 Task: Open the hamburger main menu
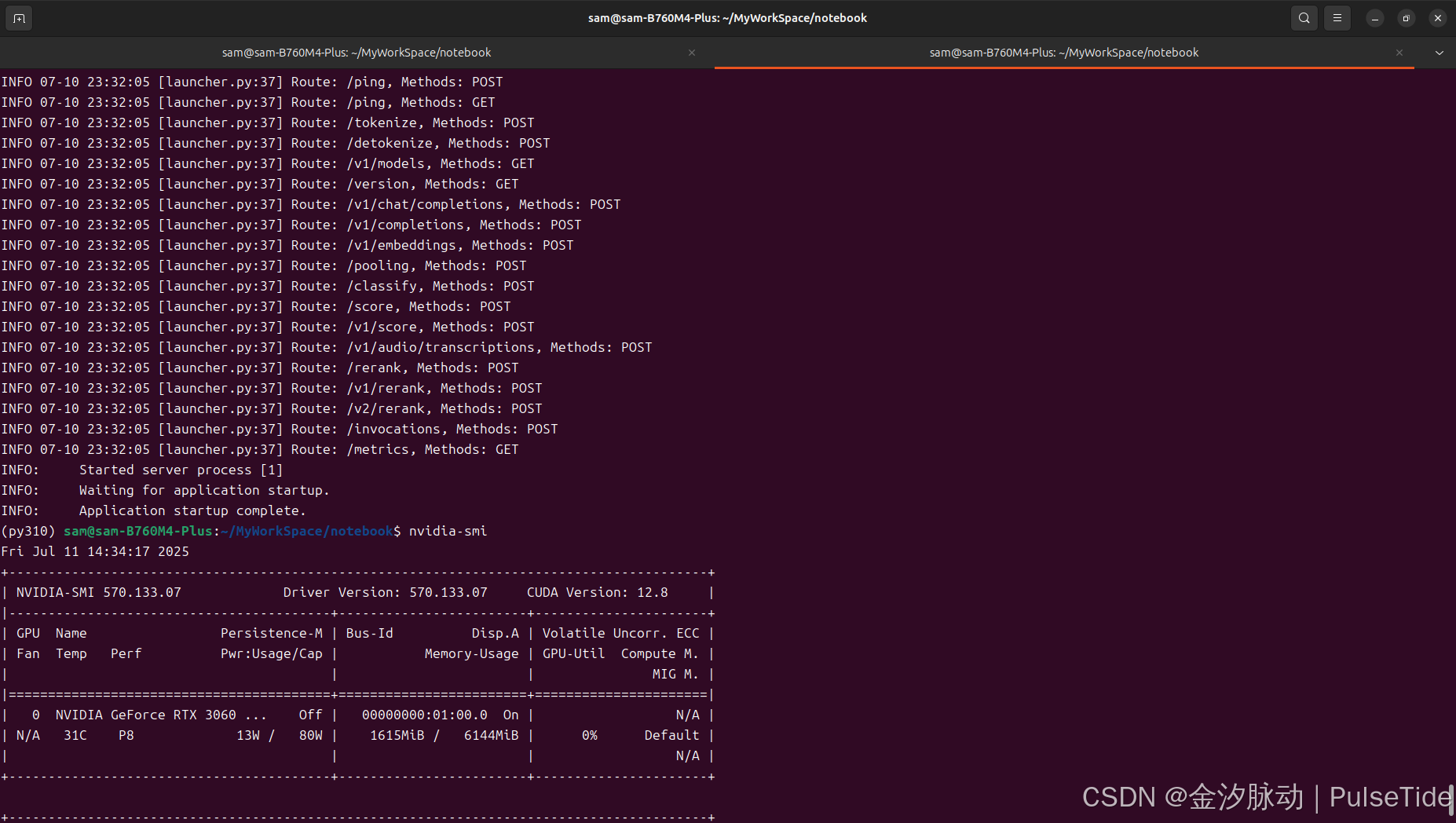click(x=1337, y=18)
